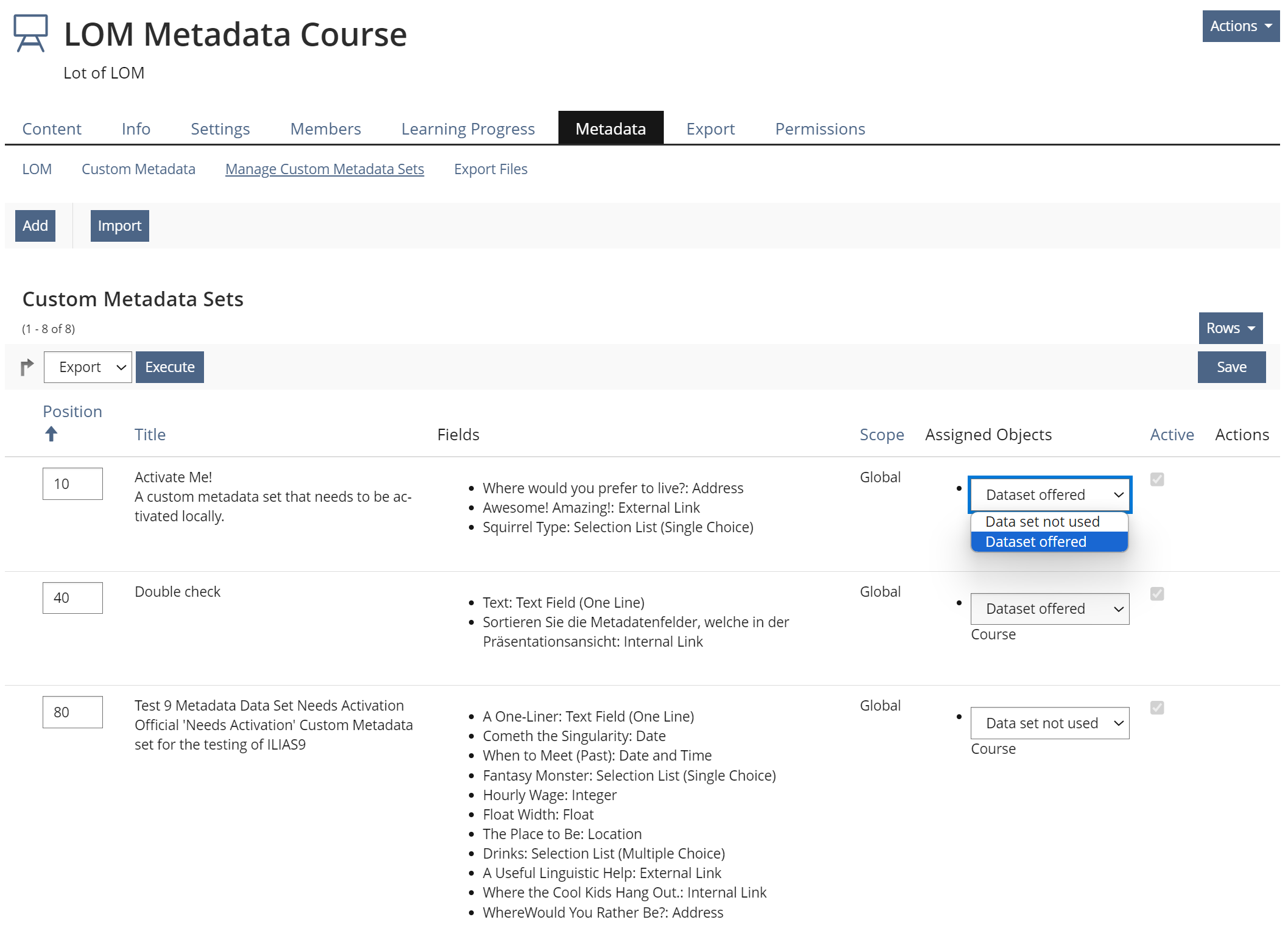
Task: Click the Position sort arrow icon
Action: 51,434
